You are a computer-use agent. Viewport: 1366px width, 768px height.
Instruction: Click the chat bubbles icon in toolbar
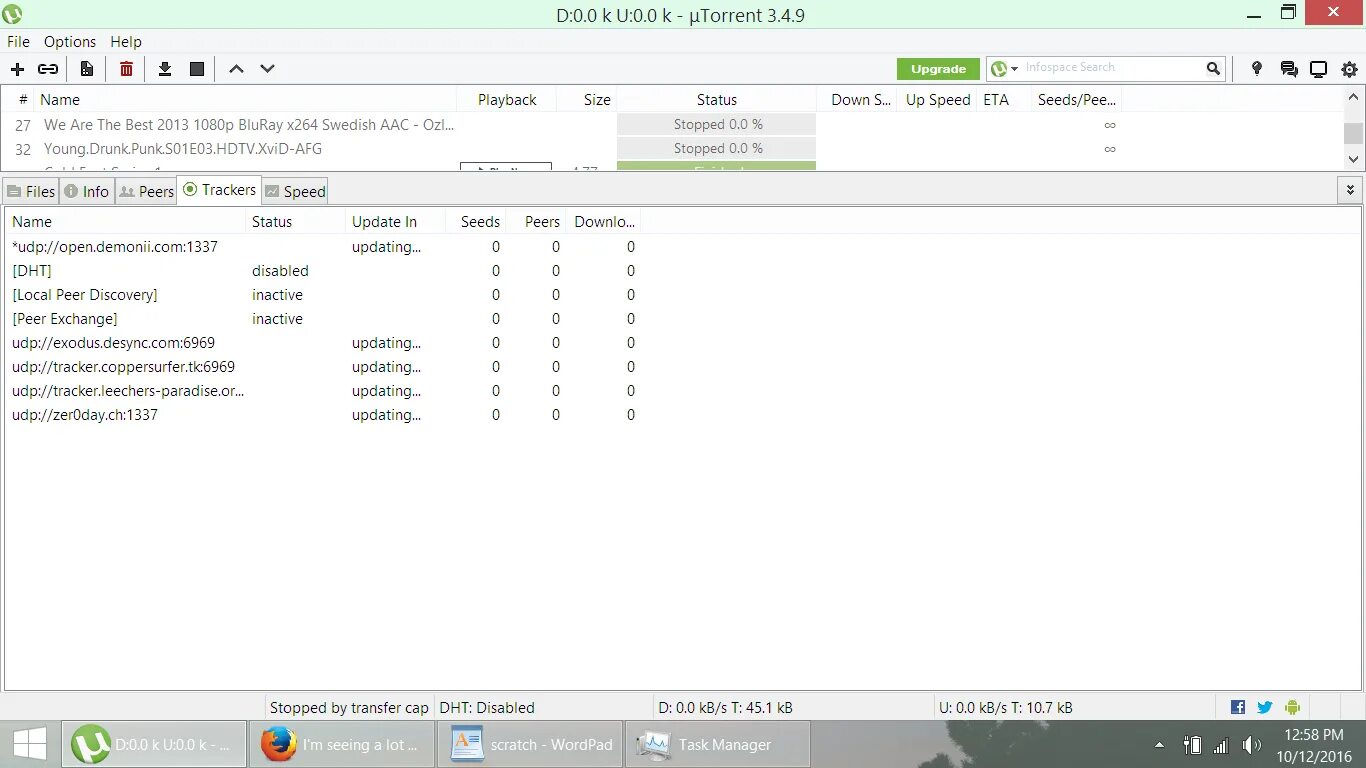click(x=1289, y=69)
